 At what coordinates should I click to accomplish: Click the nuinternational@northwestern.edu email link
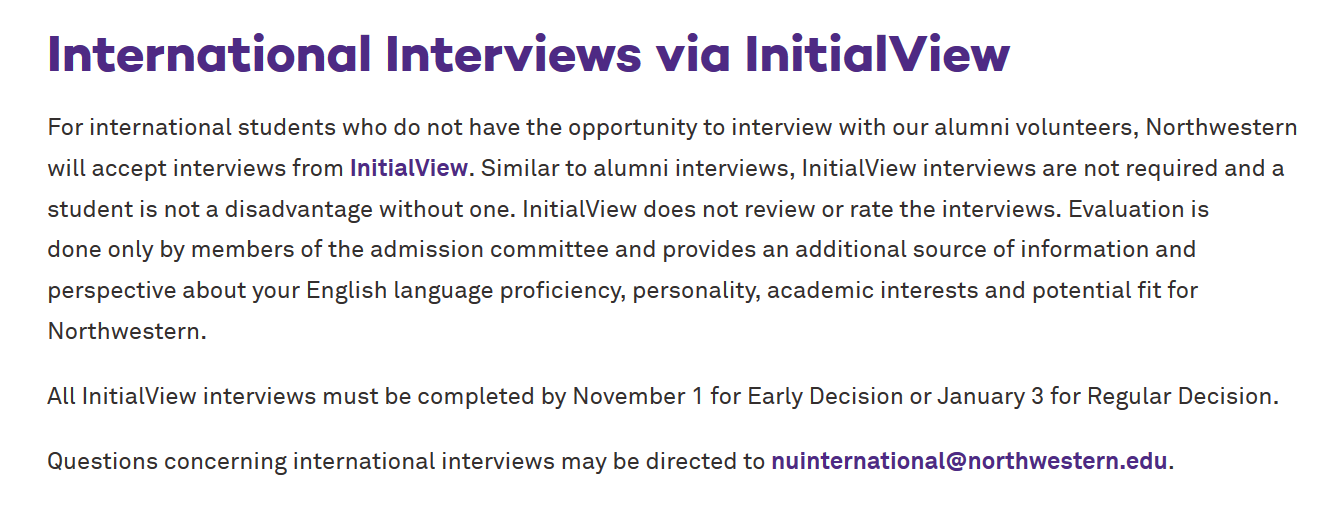pyautogui.click(x=969, y=462)
